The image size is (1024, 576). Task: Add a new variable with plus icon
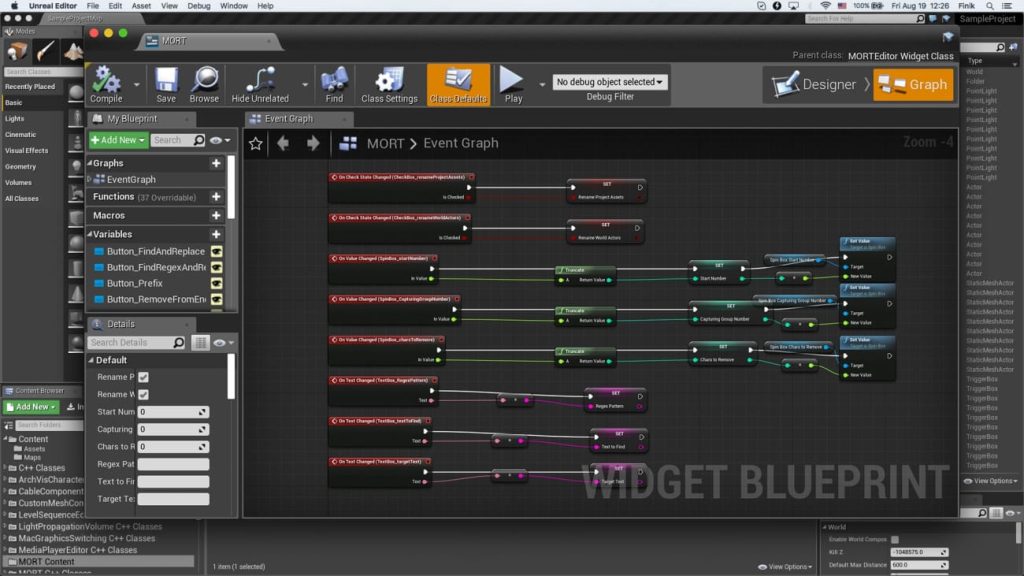pyautogui.click(x=216, y=234)
